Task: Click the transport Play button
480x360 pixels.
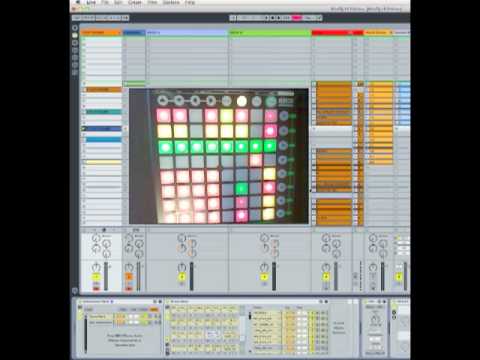Action: coord(268,18)
